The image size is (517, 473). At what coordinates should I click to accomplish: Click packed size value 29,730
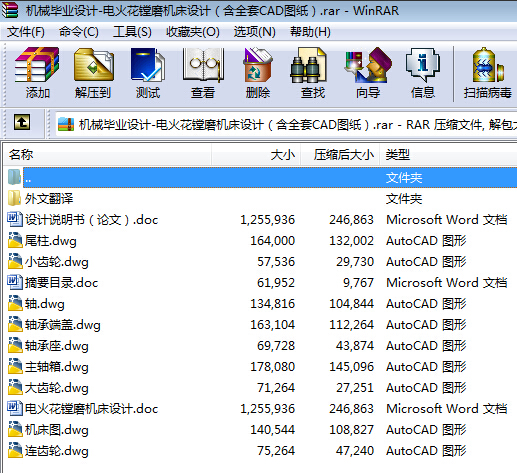[355, 262]
